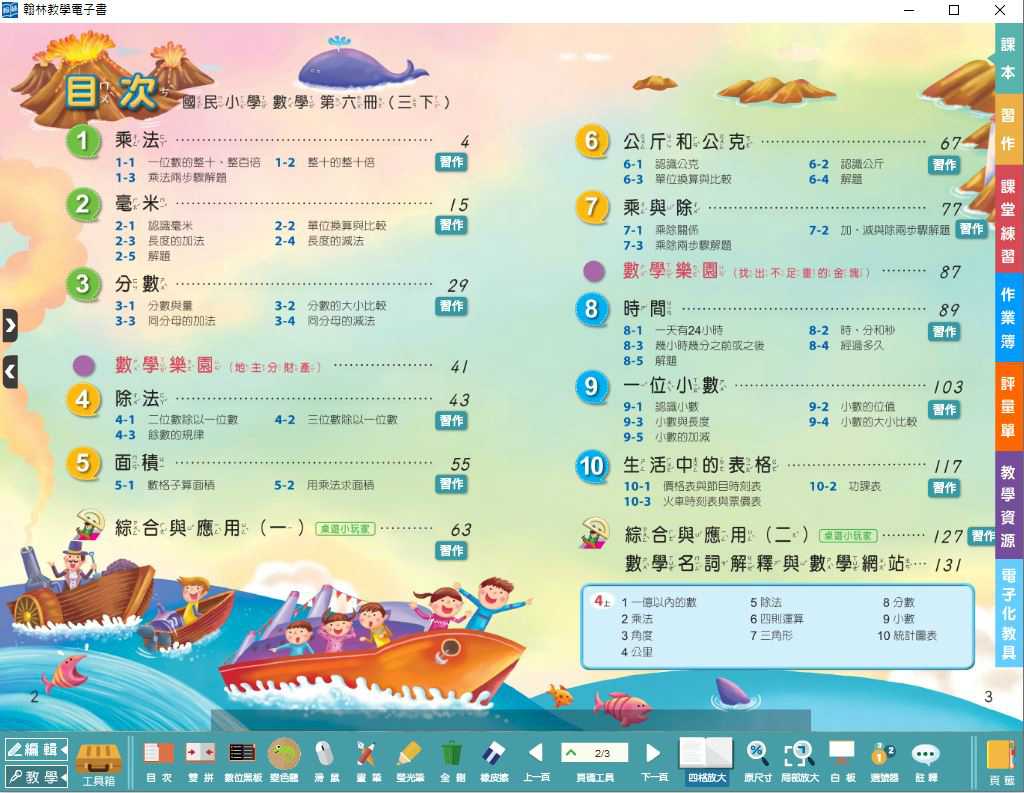This screenshot has width=1024, height=793.
Task: Select the 畫筆 pen tool
Action: (367, 762)
